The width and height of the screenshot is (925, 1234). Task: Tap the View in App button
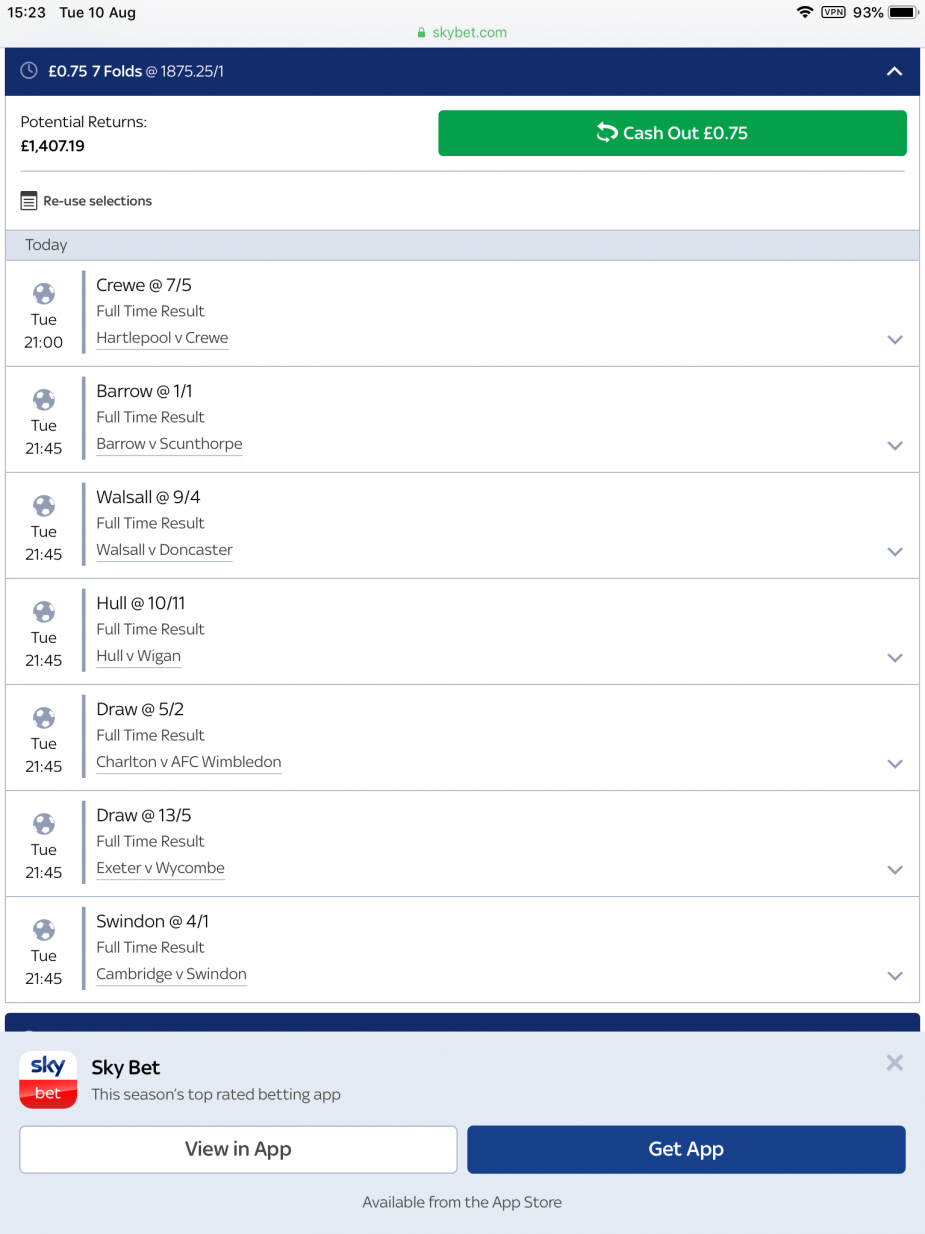coord(238,1149)
